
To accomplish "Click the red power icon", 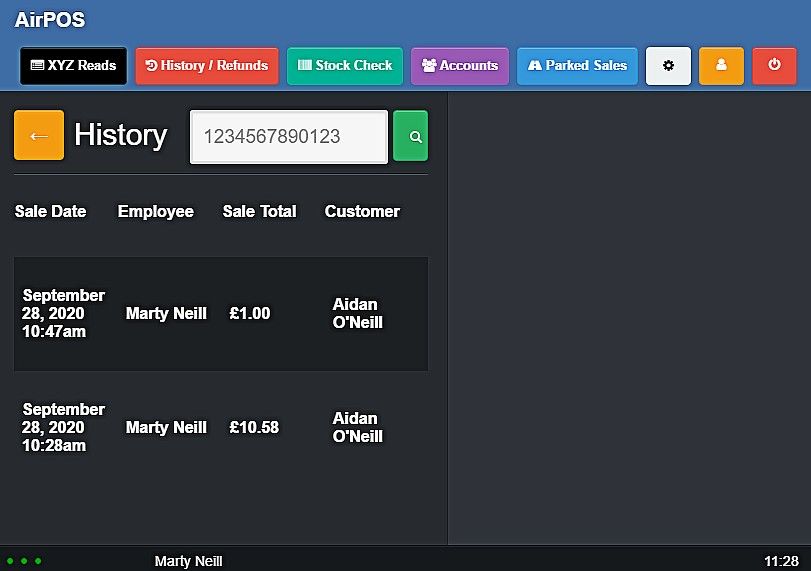I will pos(774,66).
